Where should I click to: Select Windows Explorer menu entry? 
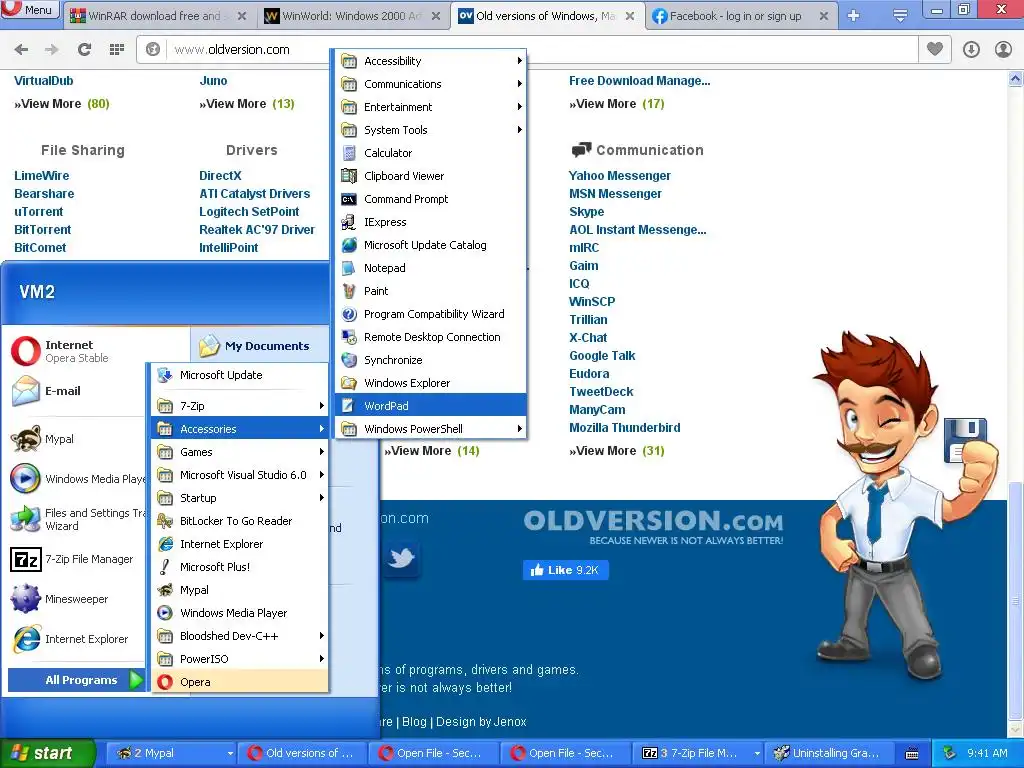click(x=430, y=383)
